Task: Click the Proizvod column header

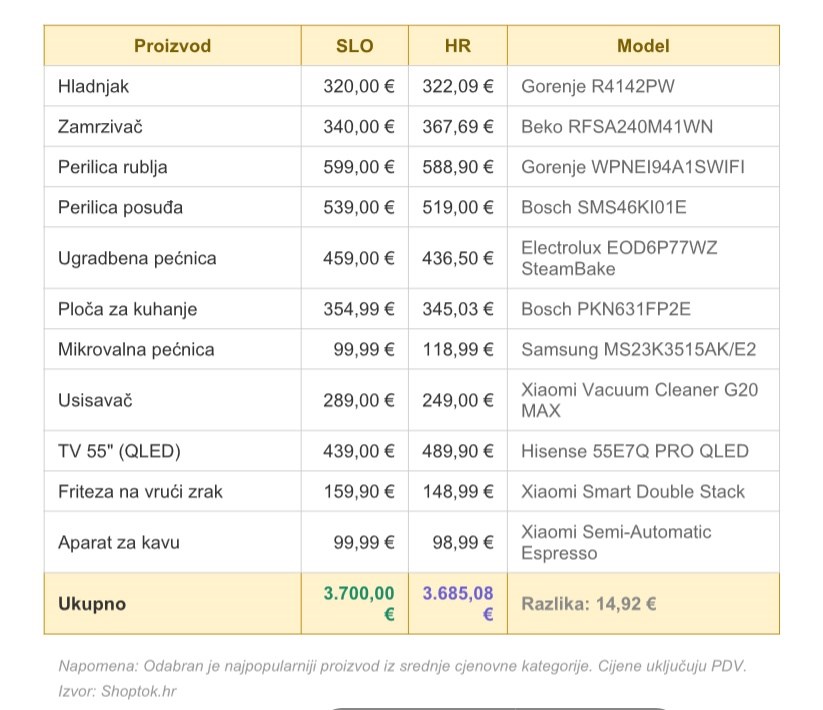Action: point(172,46)
